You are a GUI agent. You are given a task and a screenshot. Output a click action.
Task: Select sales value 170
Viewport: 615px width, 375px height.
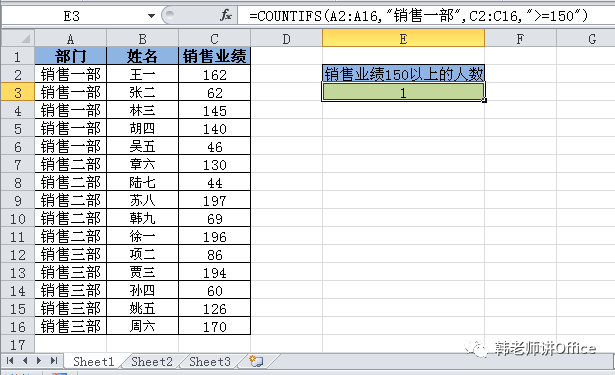coord(214,326)
